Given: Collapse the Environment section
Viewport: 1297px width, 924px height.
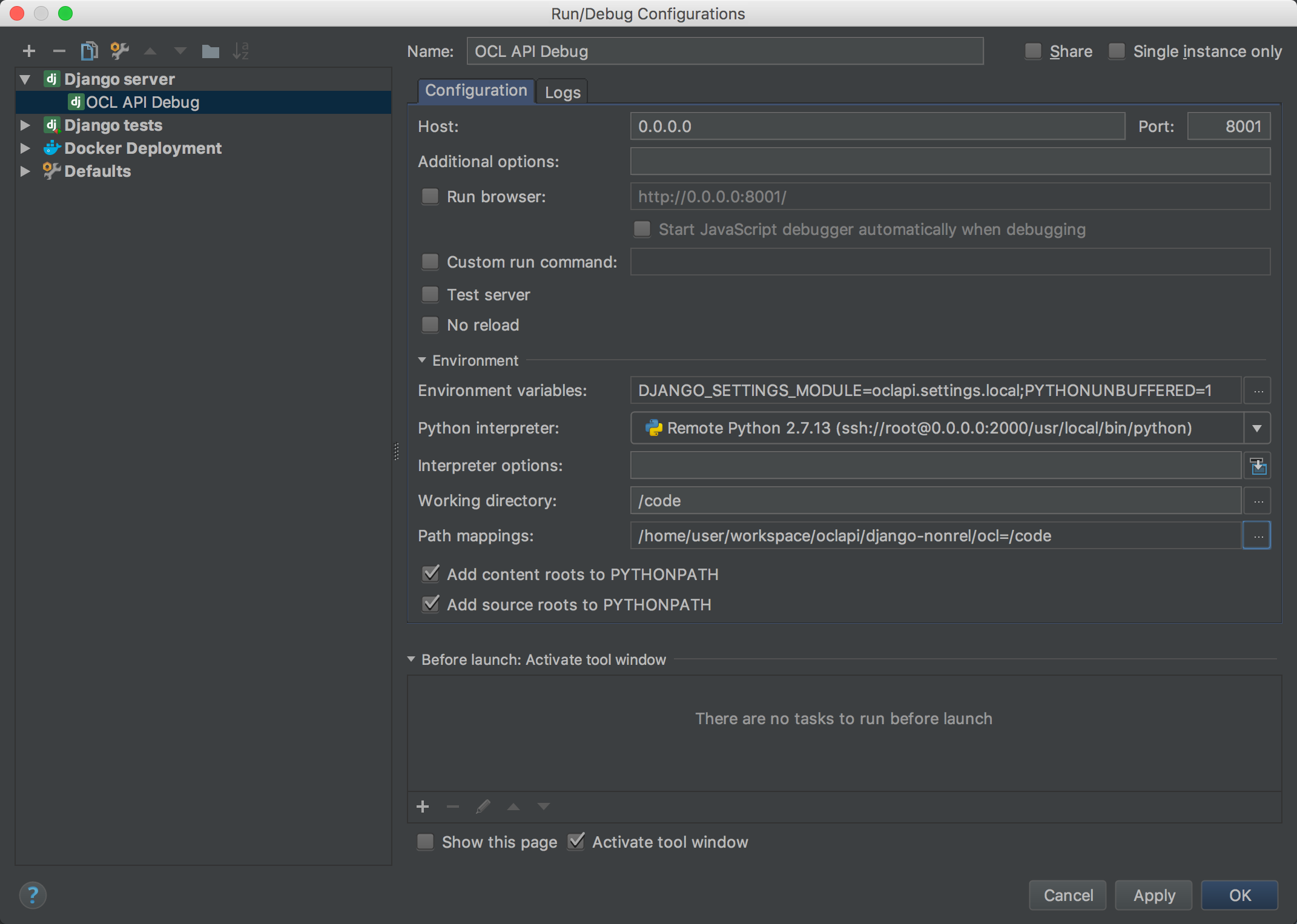Looking at the screenshot, I should [422, 360].
